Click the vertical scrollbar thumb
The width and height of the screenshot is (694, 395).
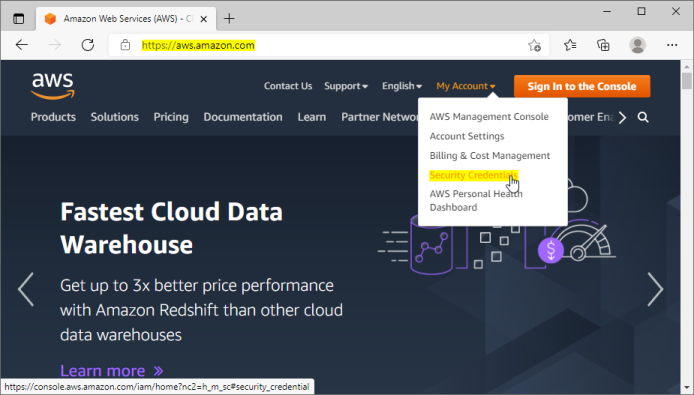(x=686, y=81)
